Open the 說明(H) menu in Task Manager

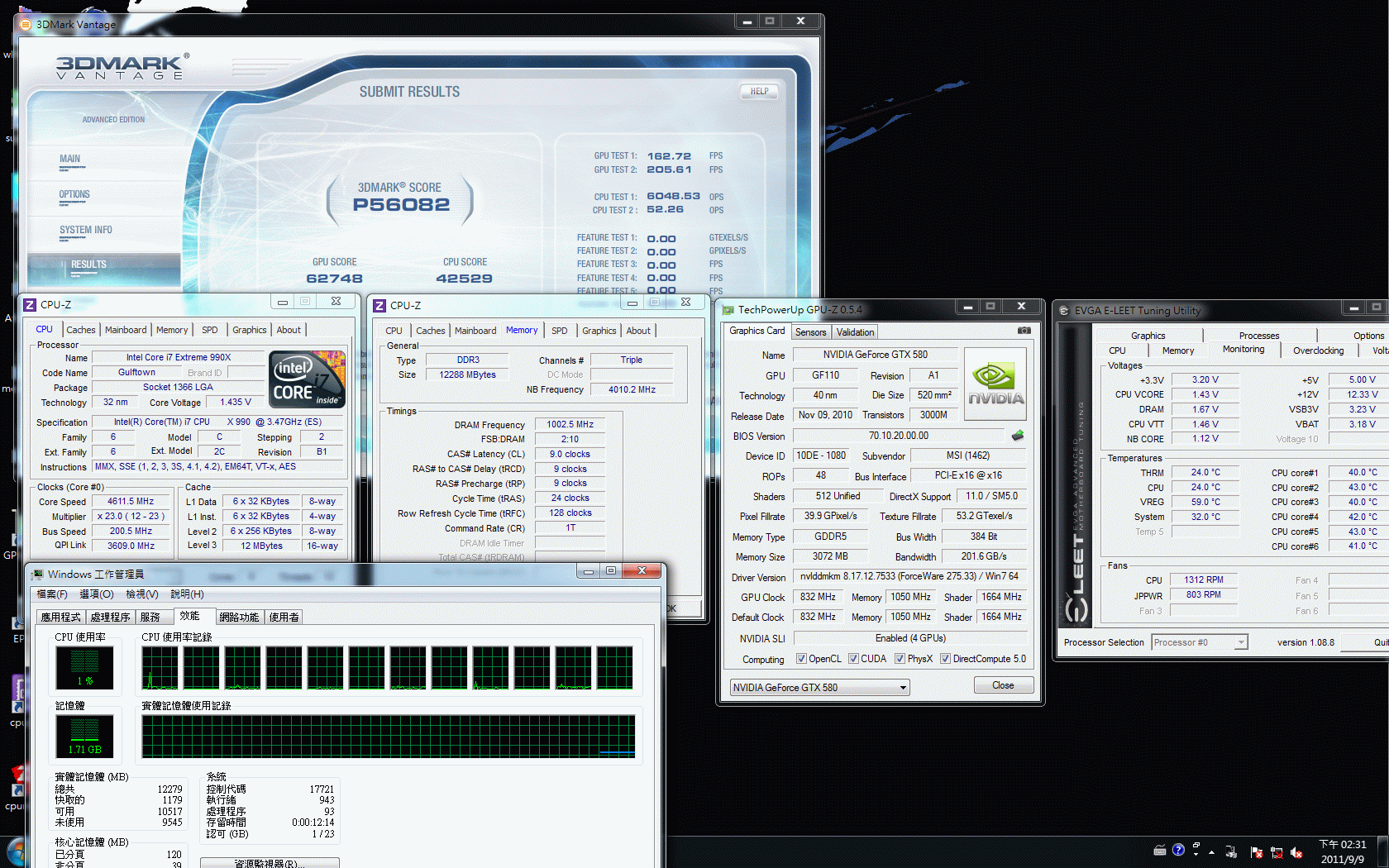pos(188,594)
